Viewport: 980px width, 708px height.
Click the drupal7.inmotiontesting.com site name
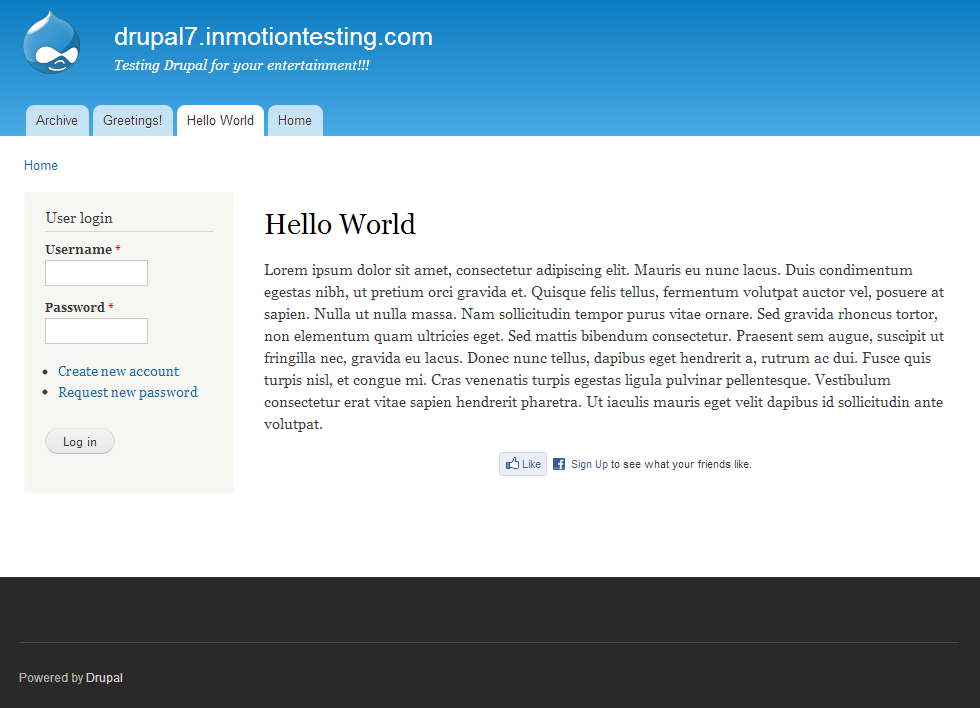coord(273,37)
